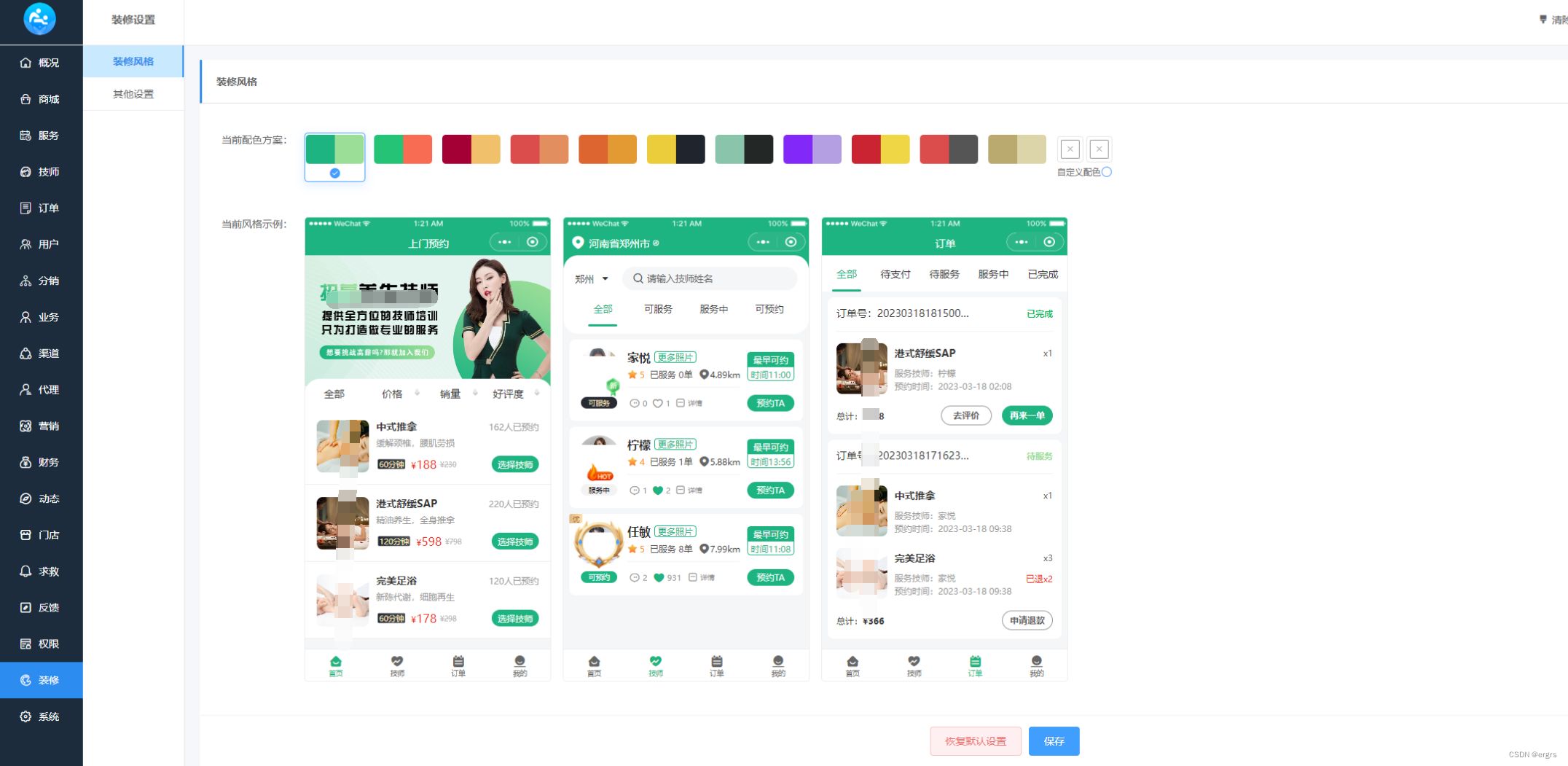
Task: Open the 技师 technician sidebar icon
Action: (x=26, y=172)
